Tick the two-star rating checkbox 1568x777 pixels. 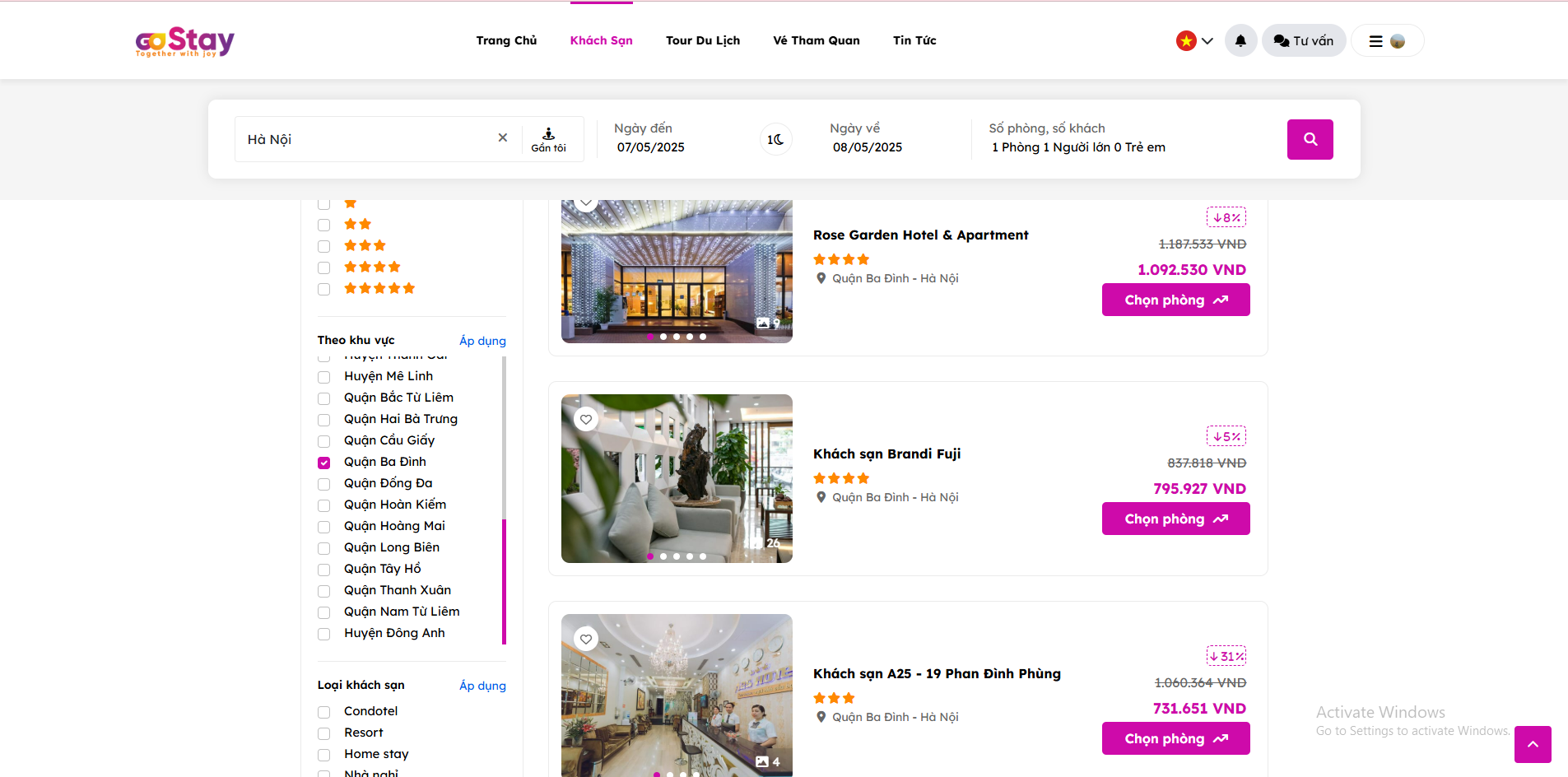pos(324,226)
